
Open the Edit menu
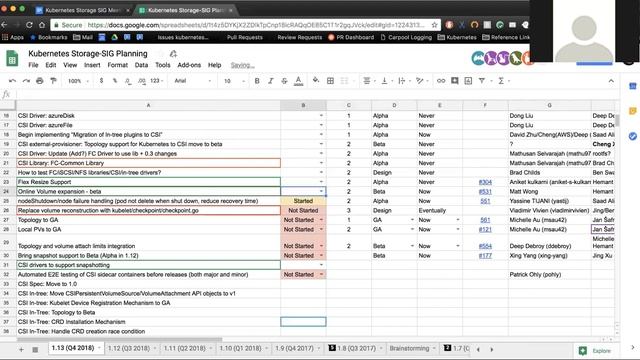pos(51,65)
